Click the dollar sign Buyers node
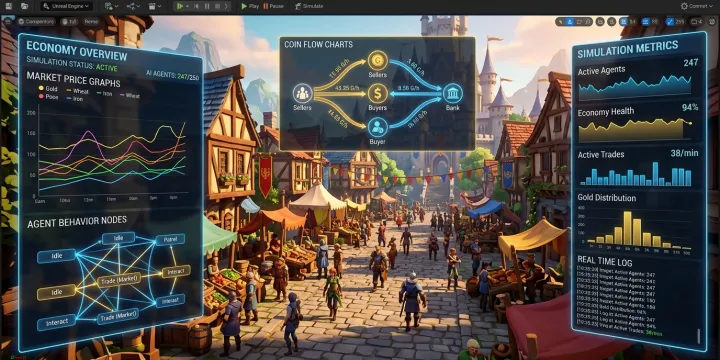 pyautogui.click(x=377, y=94)
